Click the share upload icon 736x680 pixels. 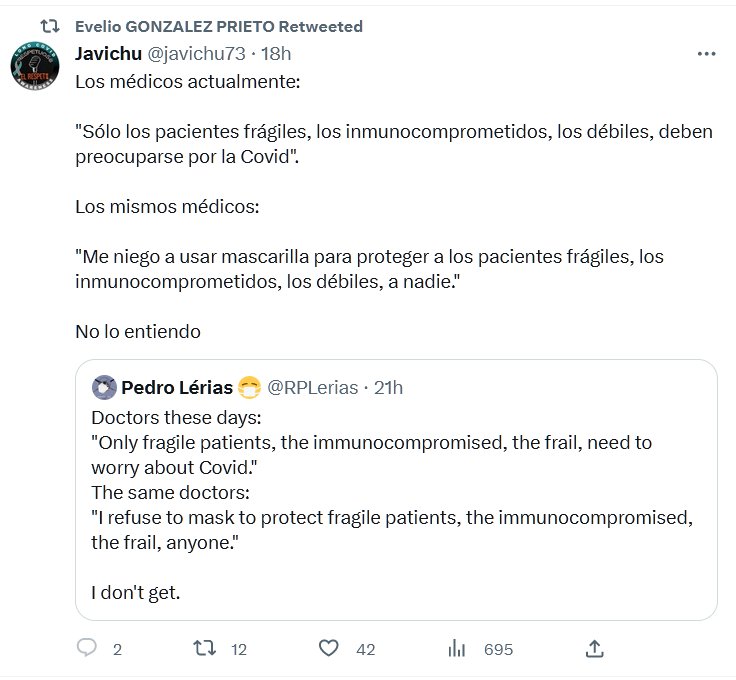click(594, 649)
